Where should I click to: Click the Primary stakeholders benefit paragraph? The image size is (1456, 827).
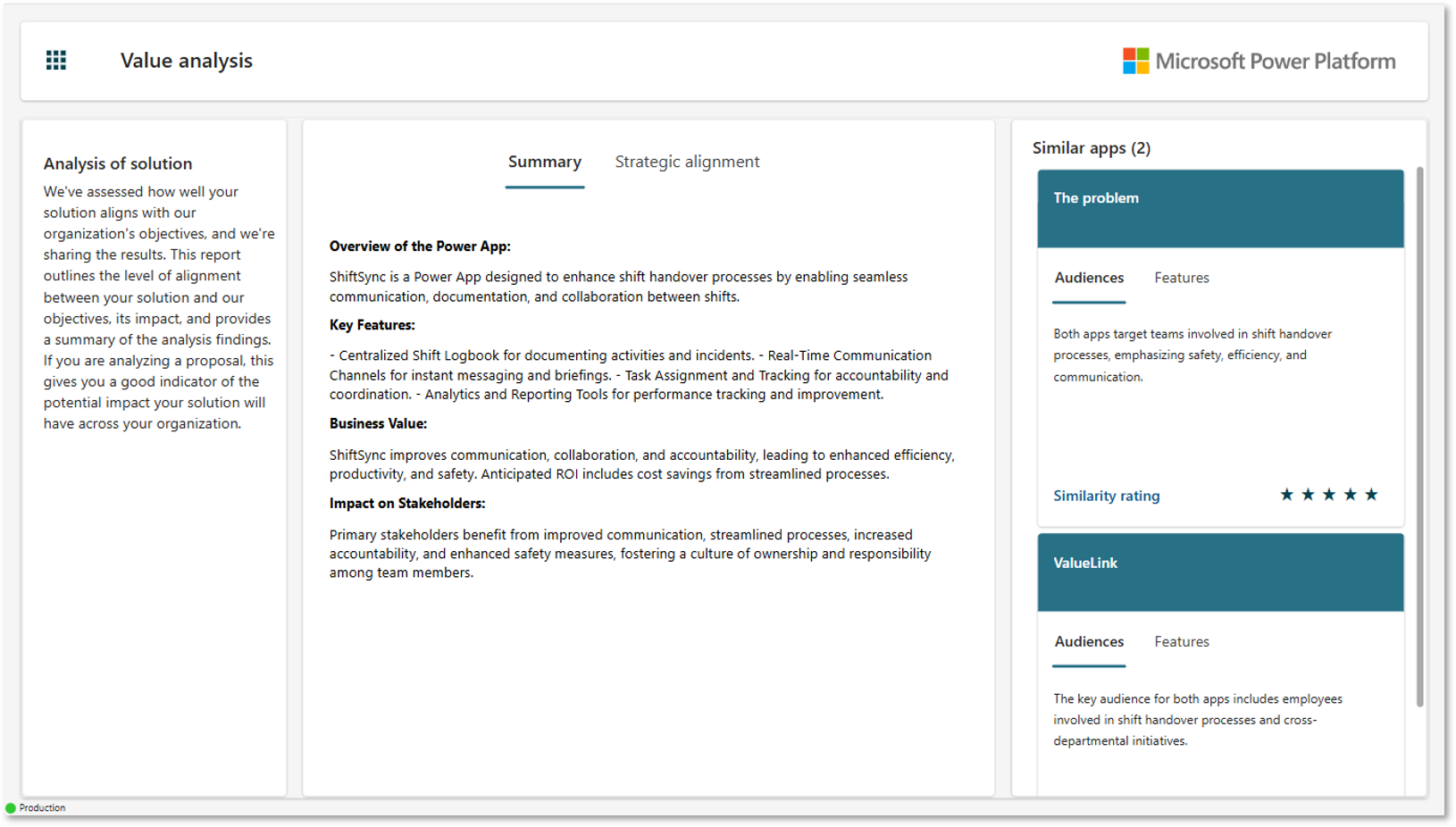(630, 554)
